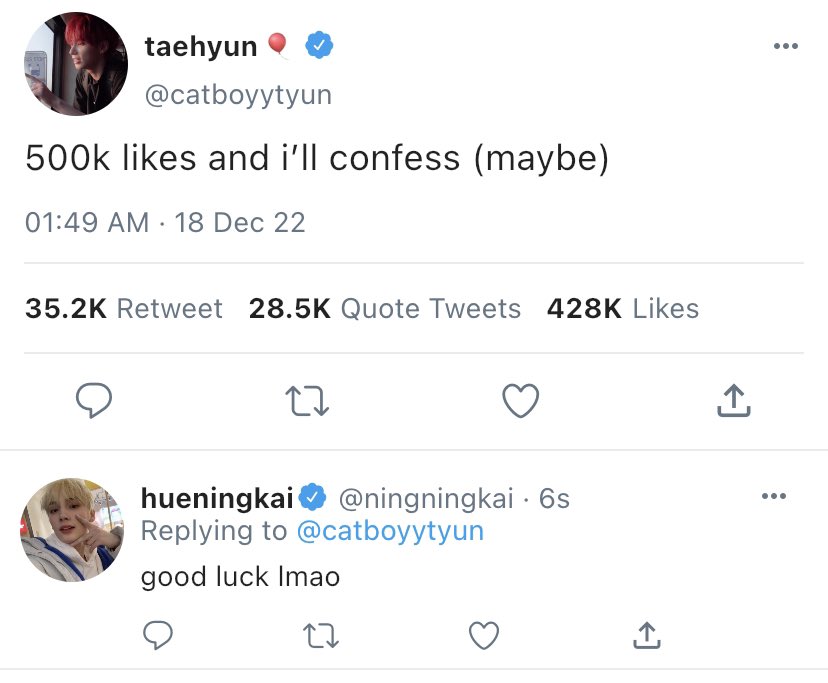View the 35.2K Retweet list

(124, 308)
